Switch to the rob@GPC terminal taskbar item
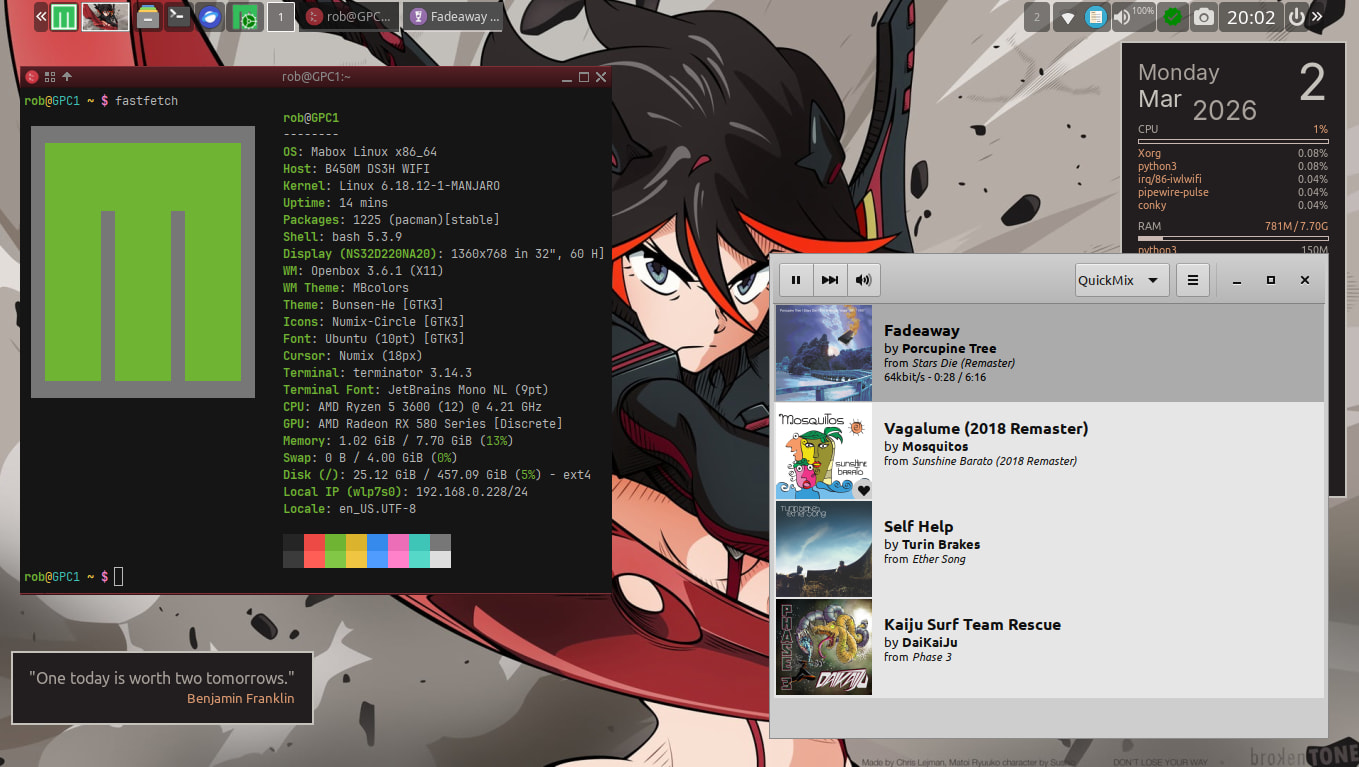 pyautogui.click(x=350, y=17)
